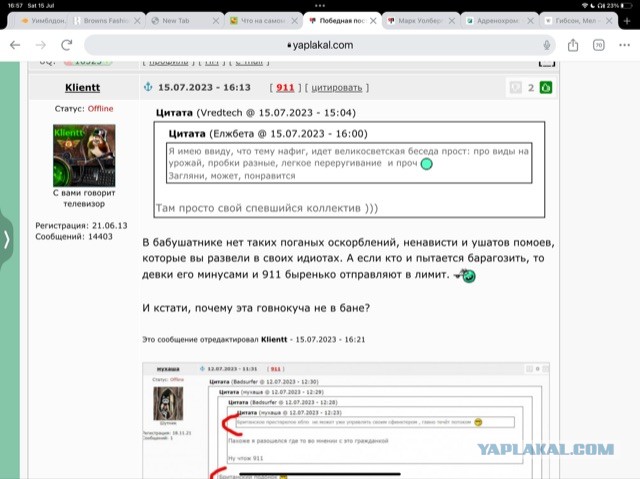Close the active 'Победная пос' tab
This screenshot has width=640, height=479.
point(373,21)
